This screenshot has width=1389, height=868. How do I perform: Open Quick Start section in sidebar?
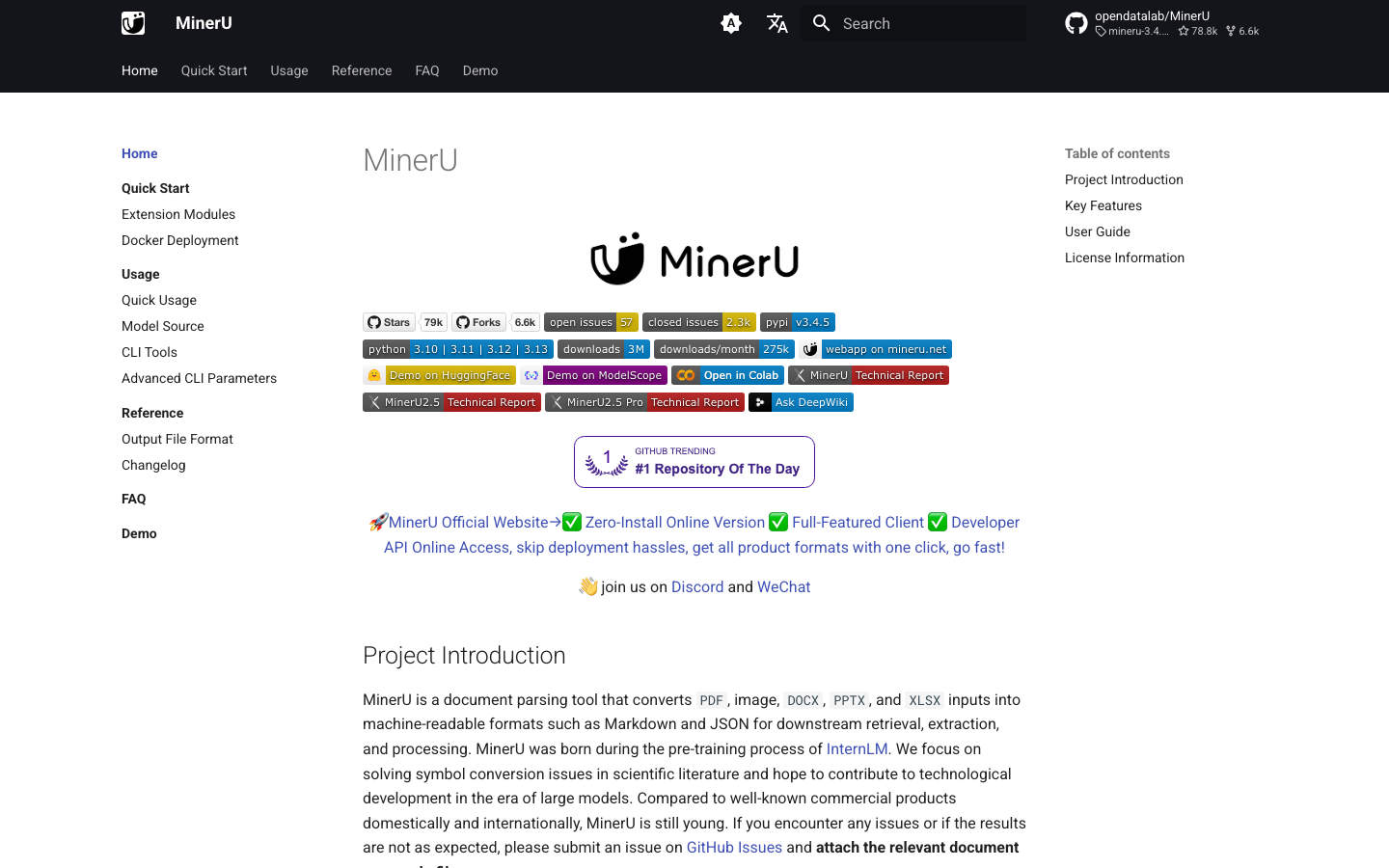[x=155, y=188]
